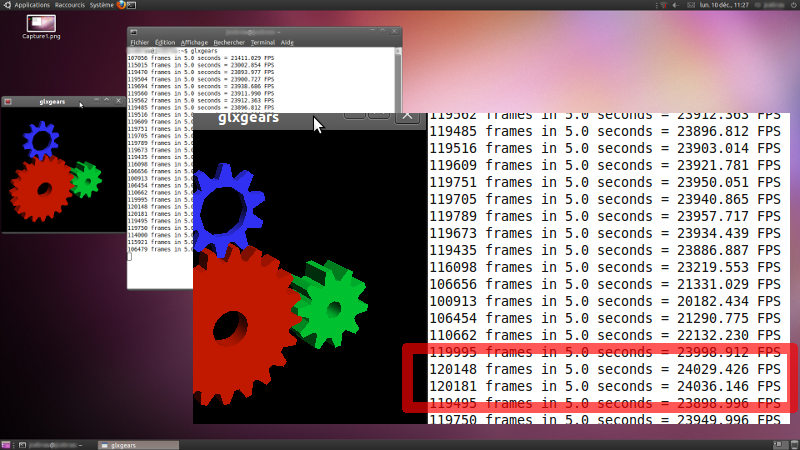Screen dimensions: 800x450
Task: Maximize the small glxgears window
Action: click(107, 101)
